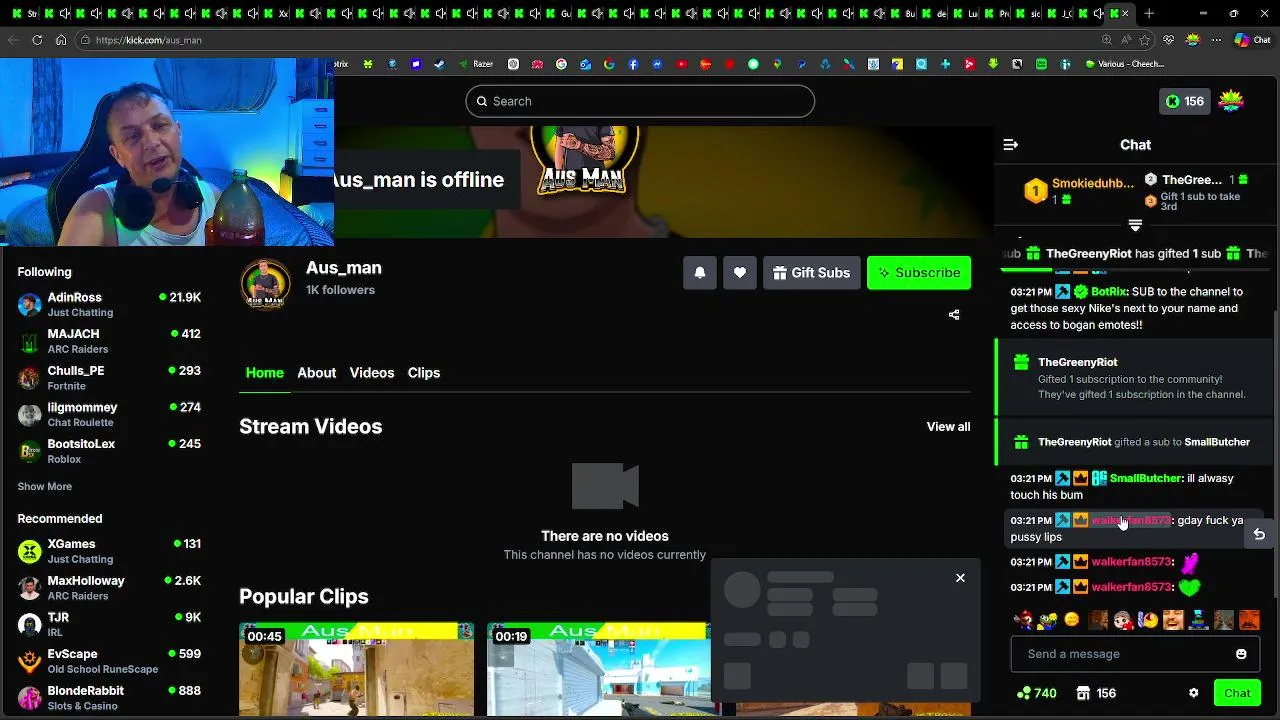Open BlondeRabbit recommended channel

[109, 698]
